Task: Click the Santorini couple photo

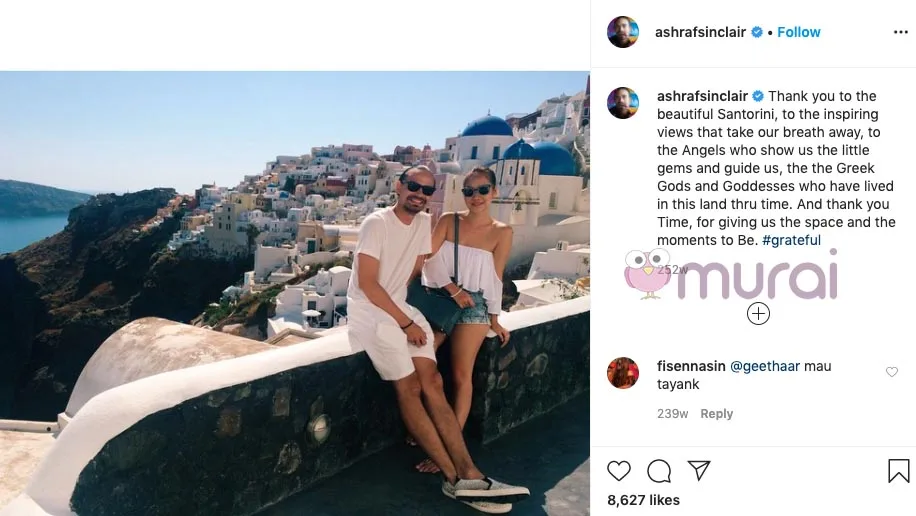Action: [x=294, y=293]
